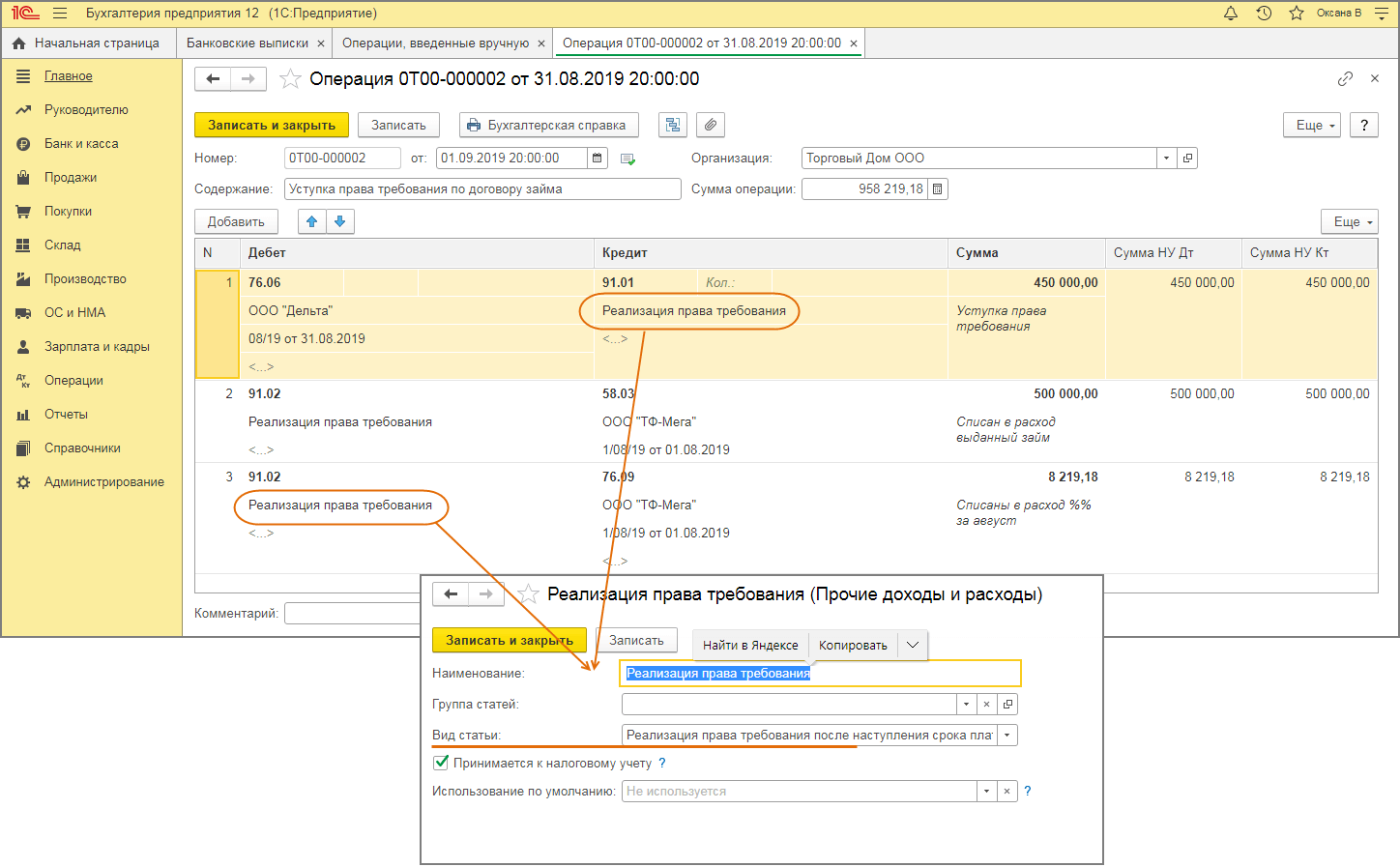Switch to Банковские выписки tab
1400x867 pixels.
coord(248,43)
